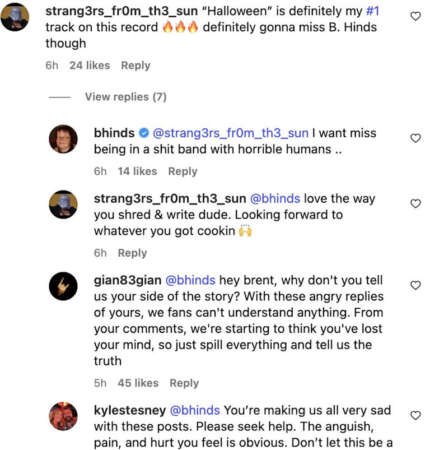This screenshot has width=430, height=450.
Task: Open the #1 hashtag link
Action: pyautogui.click(x=373, y=11)
